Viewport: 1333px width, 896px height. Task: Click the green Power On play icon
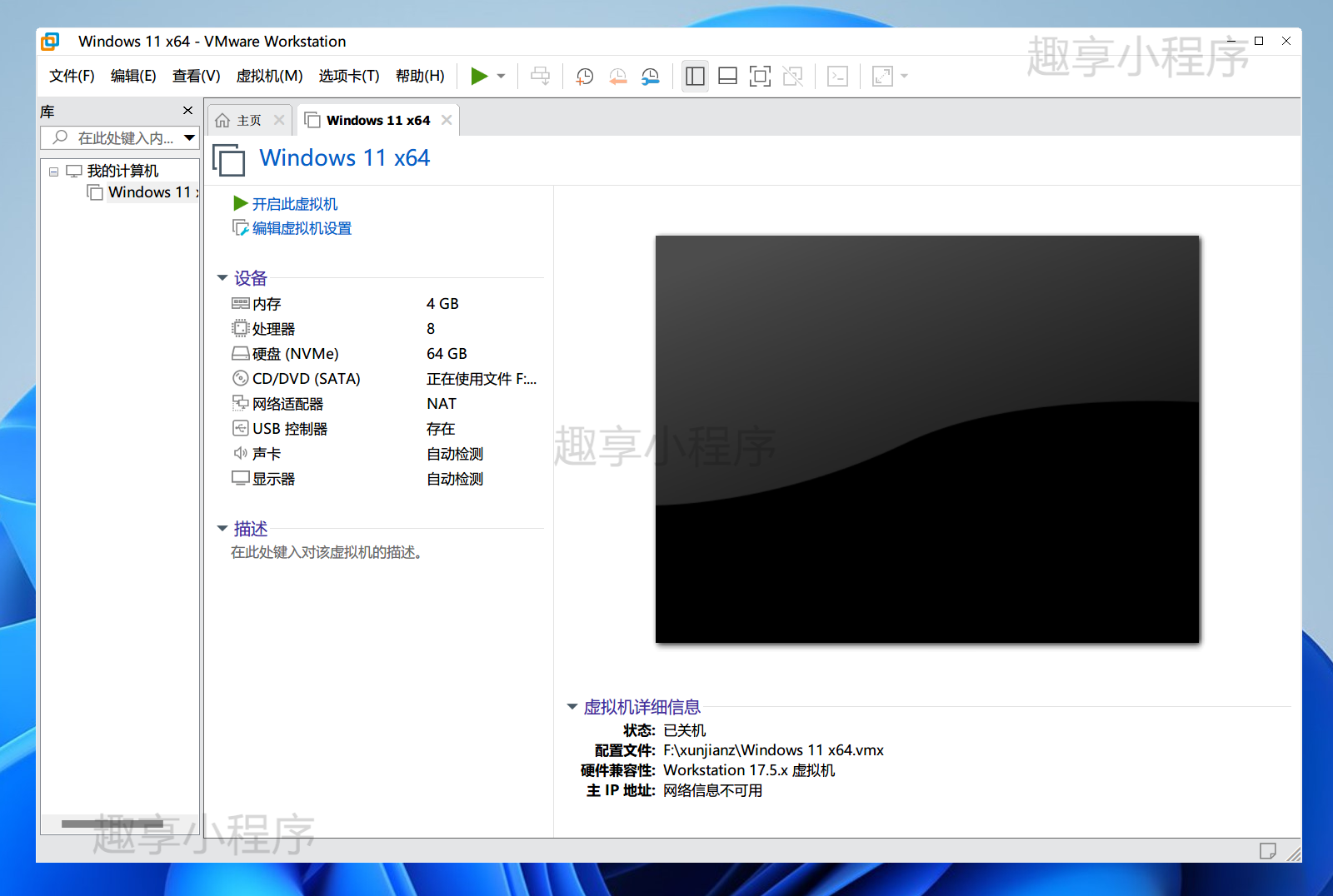click(479, 77)
